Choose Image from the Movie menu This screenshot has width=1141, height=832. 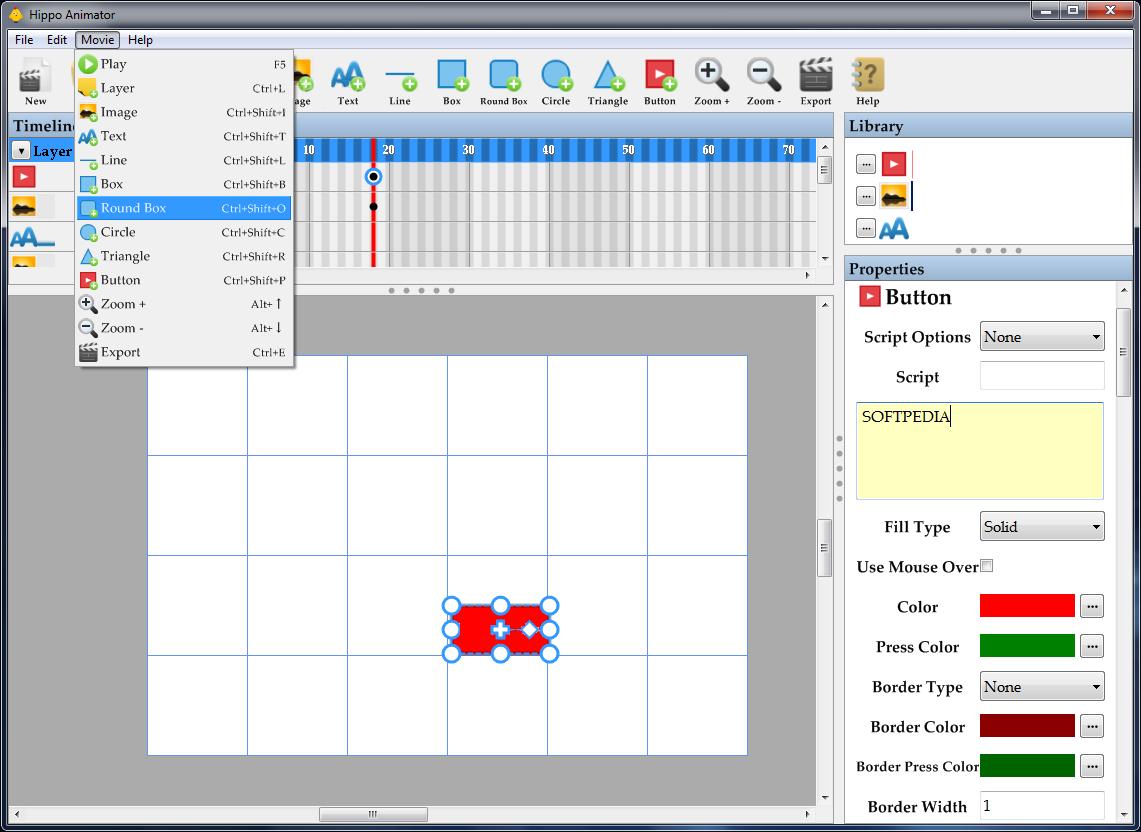(x=184, y=112)
